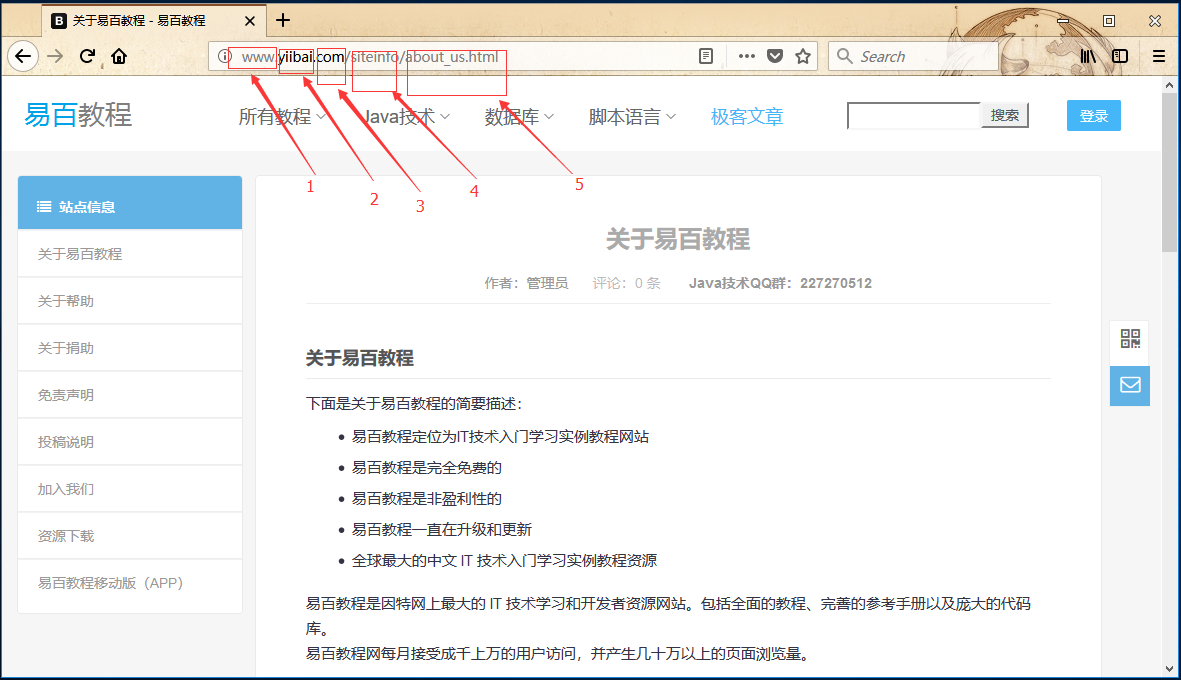Select 免责声明 in the sidebar
The image size is (1181, 680).
[66, 395]
